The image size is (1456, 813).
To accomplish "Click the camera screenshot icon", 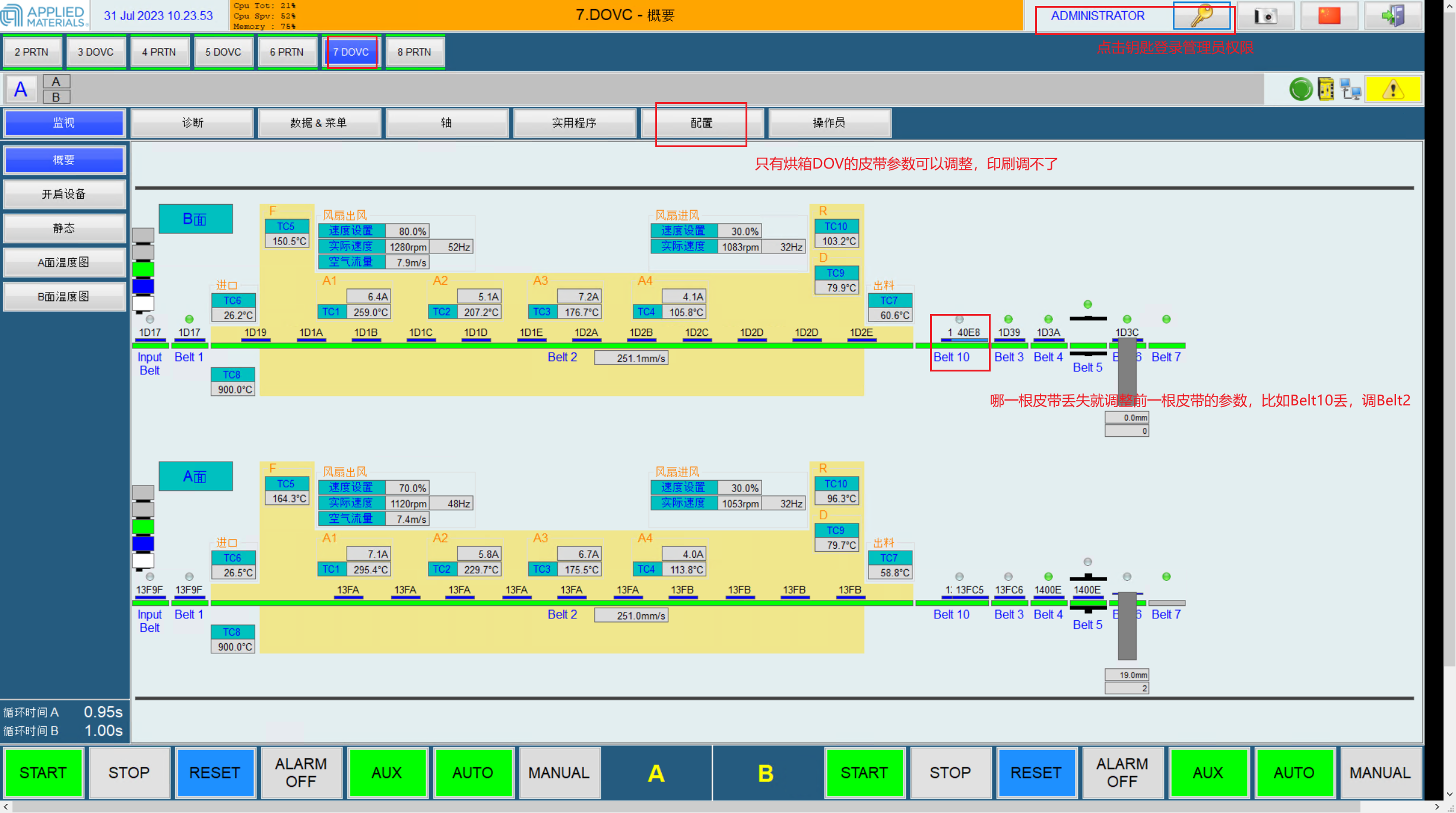I will click(x=1265, y=15).
